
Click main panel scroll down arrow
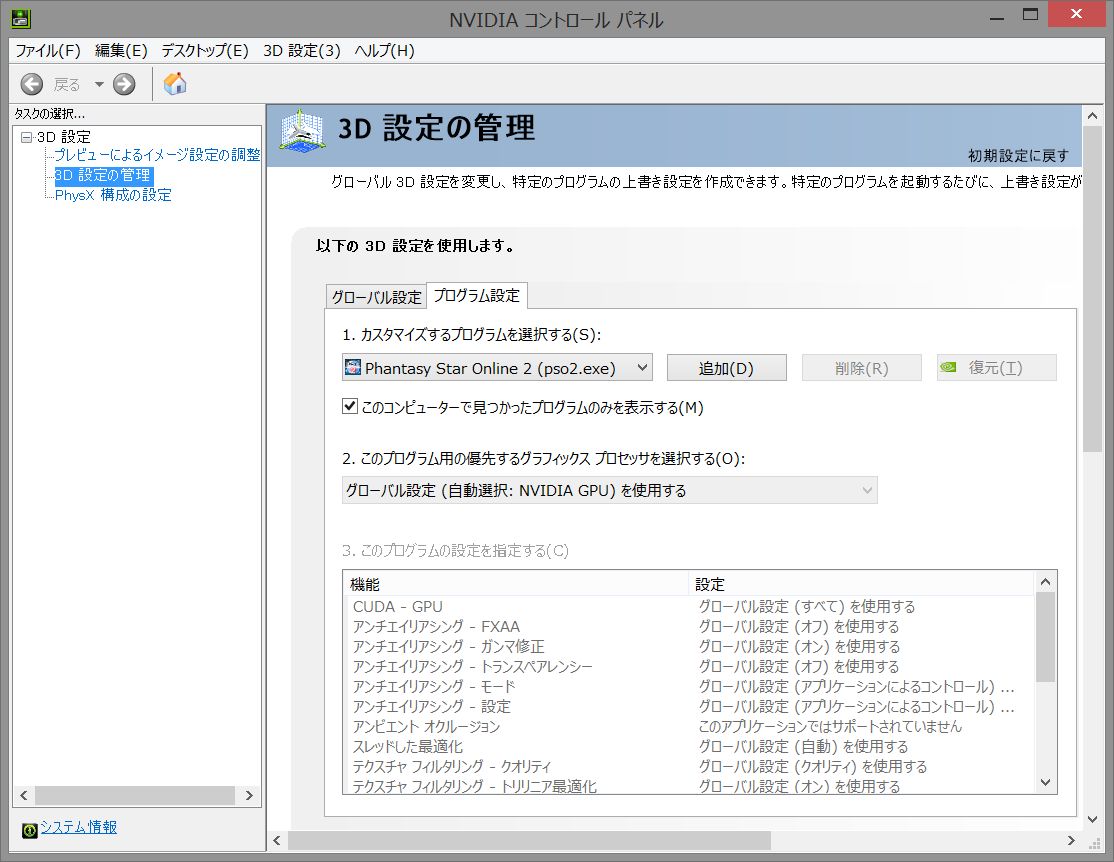pos(1092,819)
